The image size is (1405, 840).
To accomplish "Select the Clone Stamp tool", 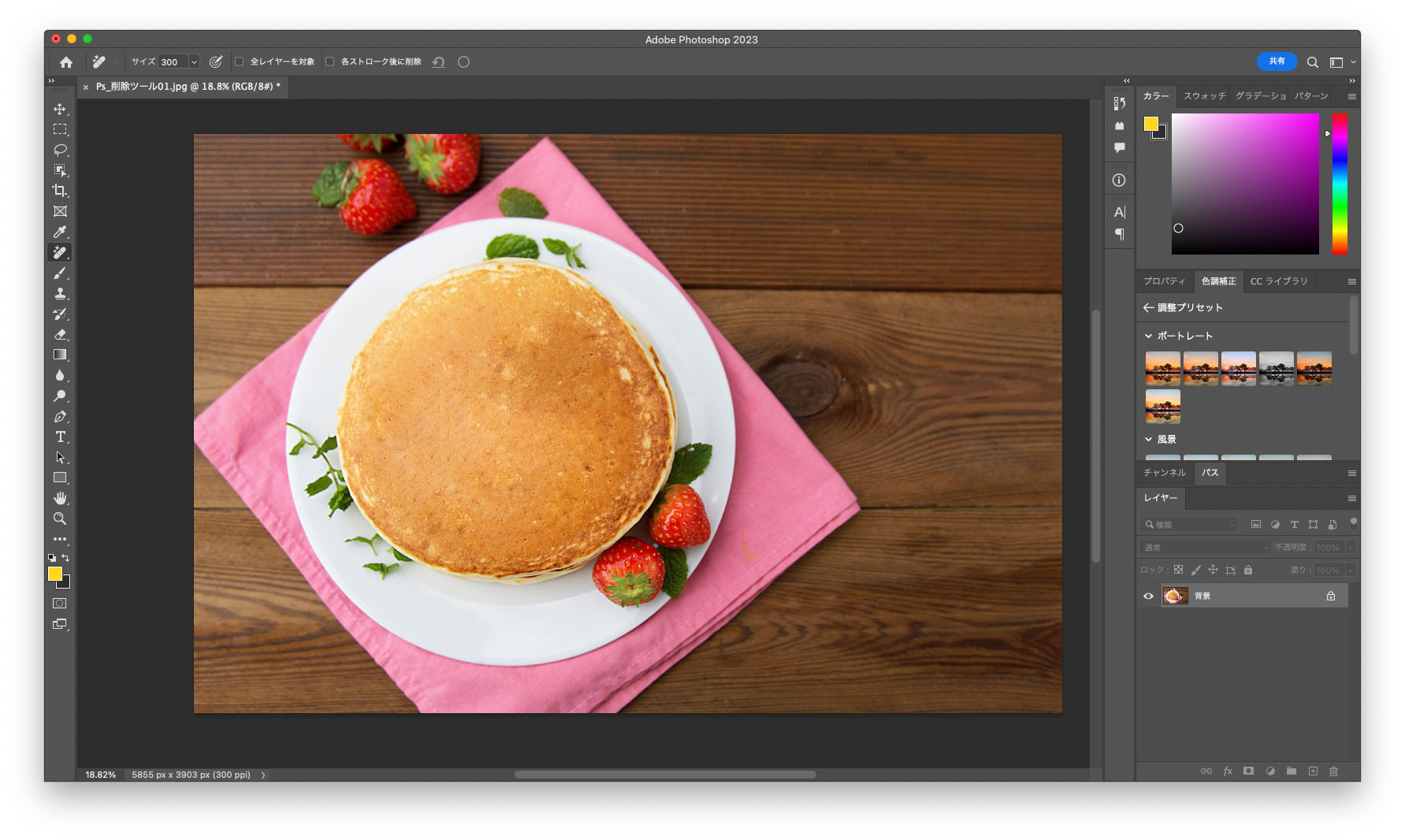I will pos(60,293).
